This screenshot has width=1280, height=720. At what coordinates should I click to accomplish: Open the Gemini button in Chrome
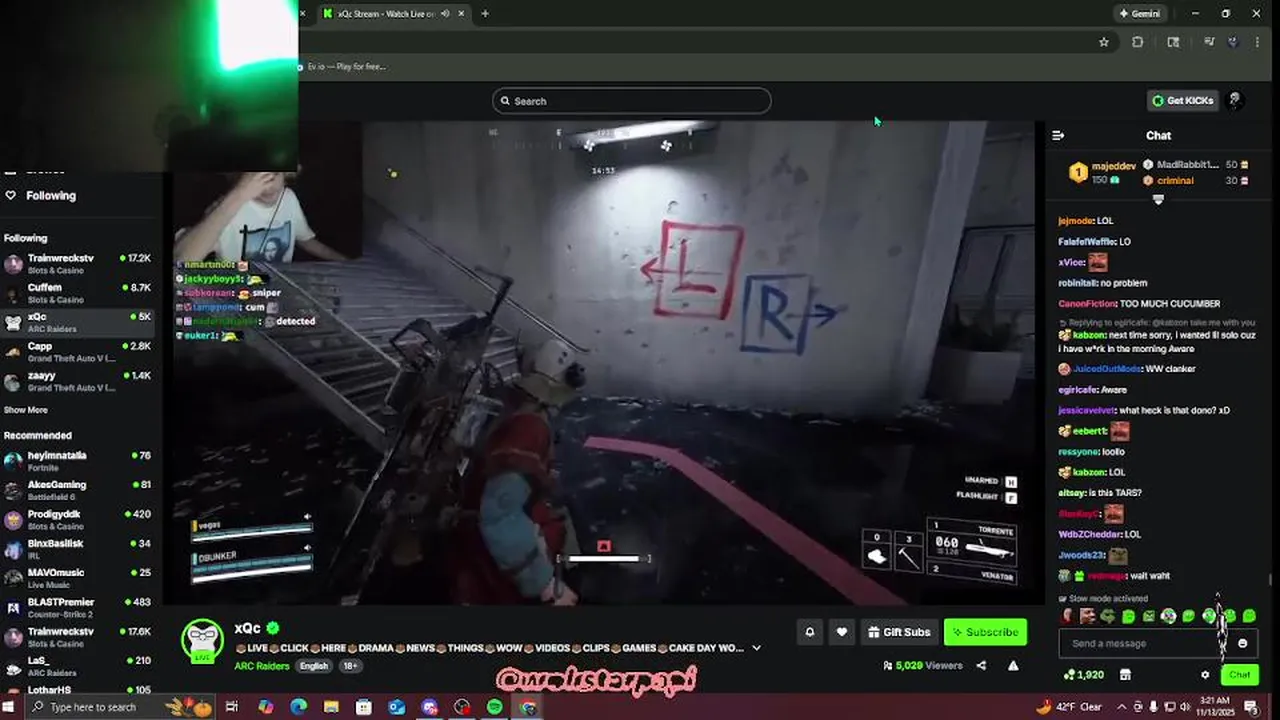click(x=1140, y=14)
